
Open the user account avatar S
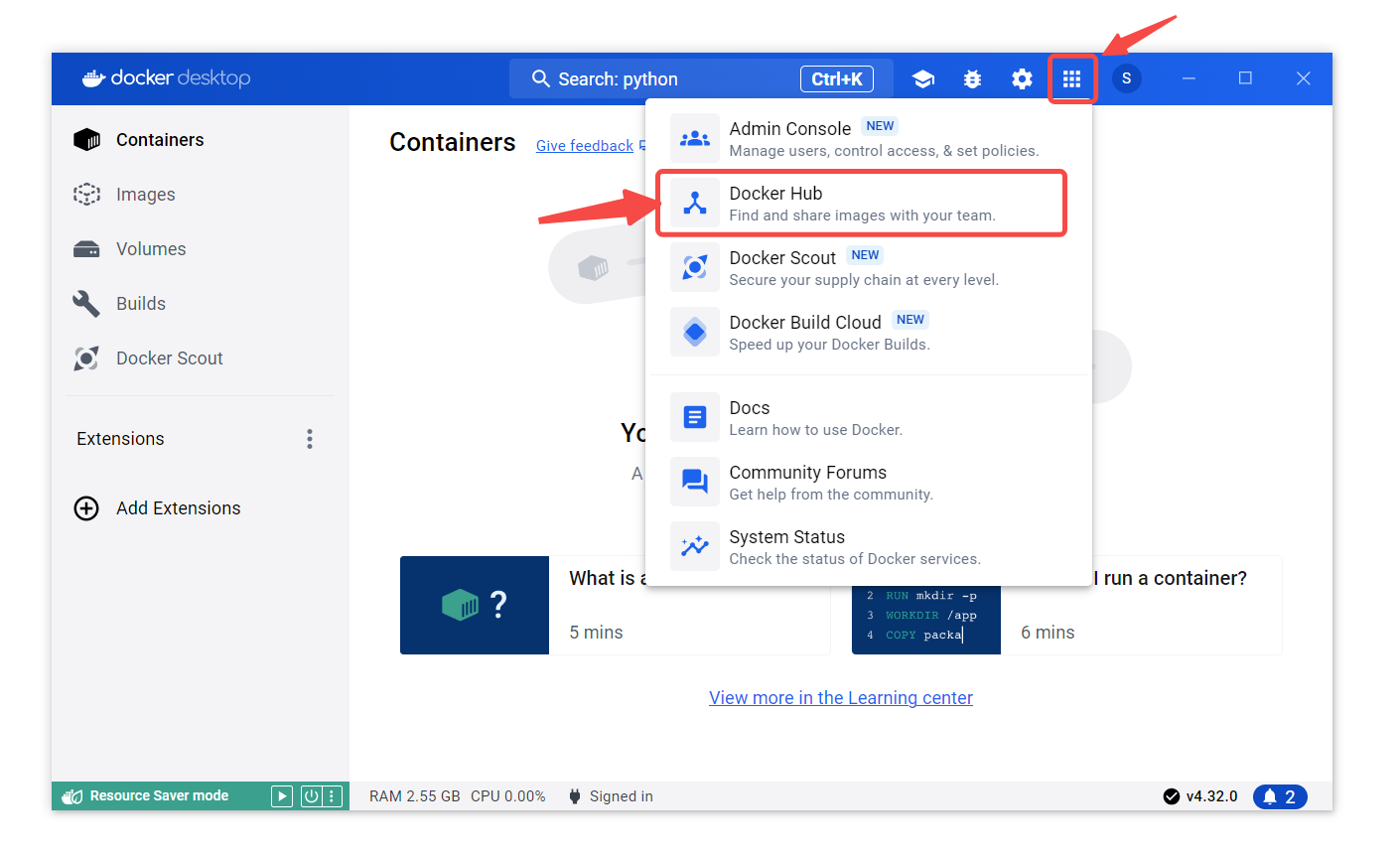(1126, 78)
